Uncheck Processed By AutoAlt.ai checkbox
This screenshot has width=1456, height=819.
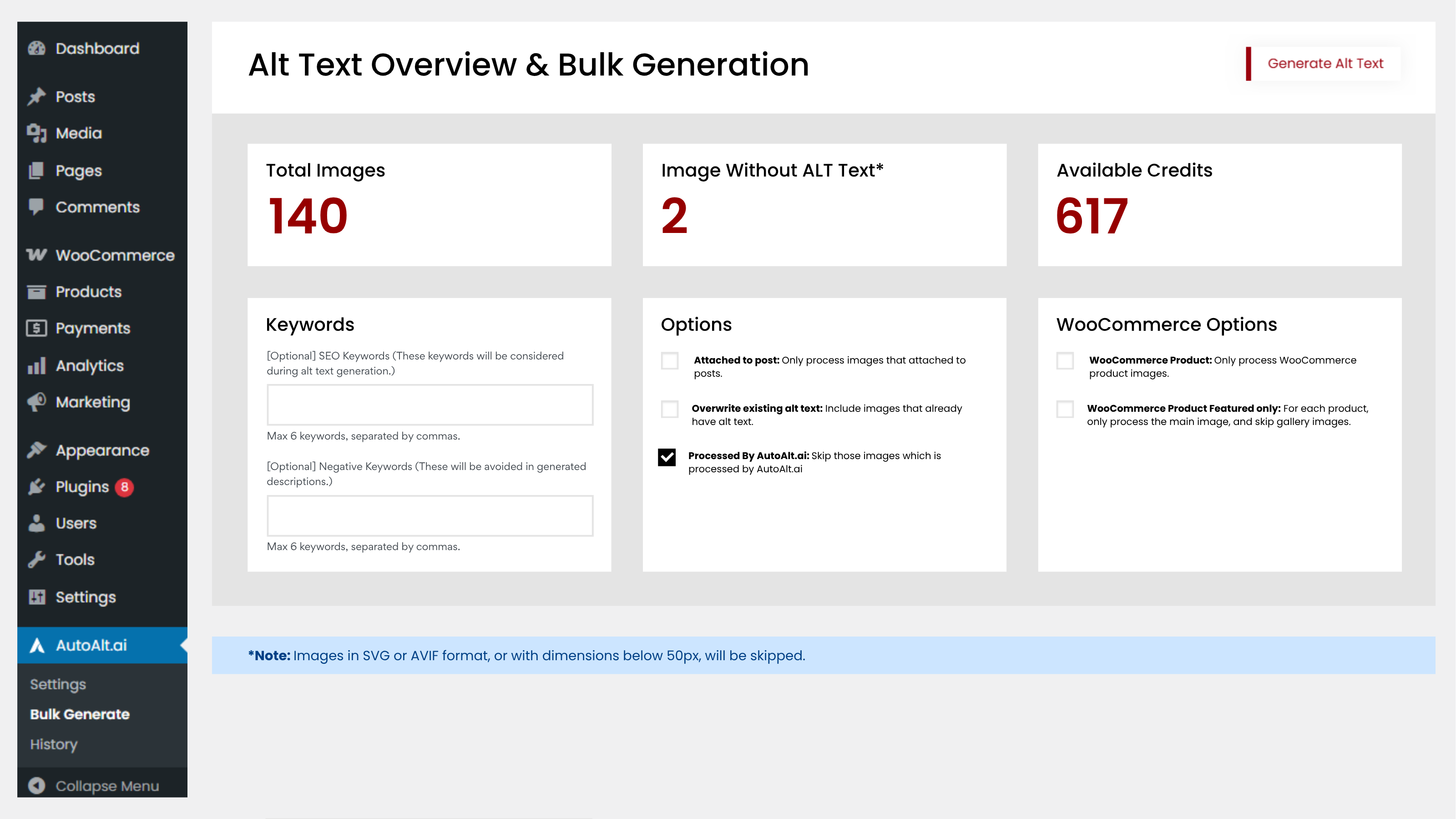(x=667, y=457)
